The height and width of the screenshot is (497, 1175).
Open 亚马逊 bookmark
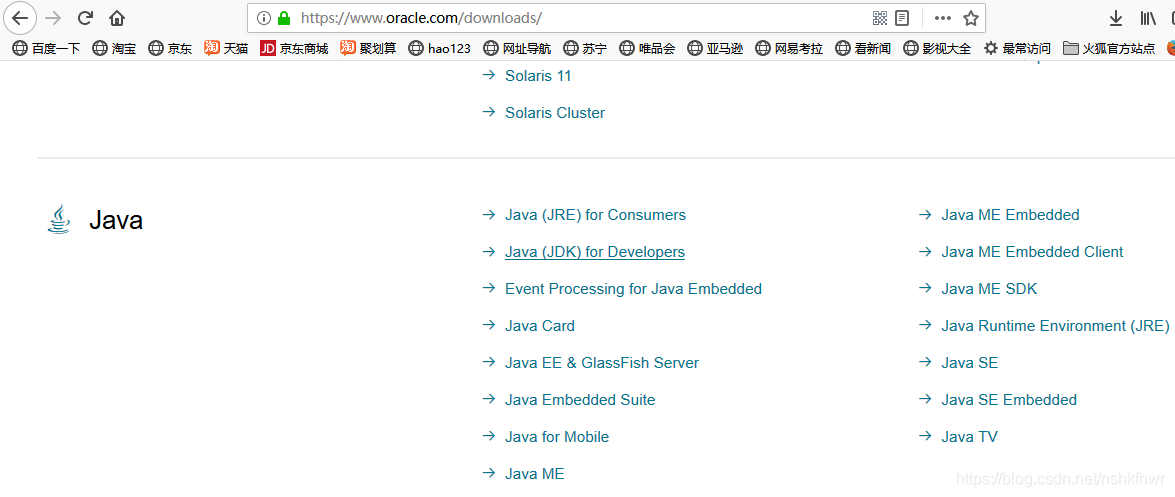tap(715, 49)
